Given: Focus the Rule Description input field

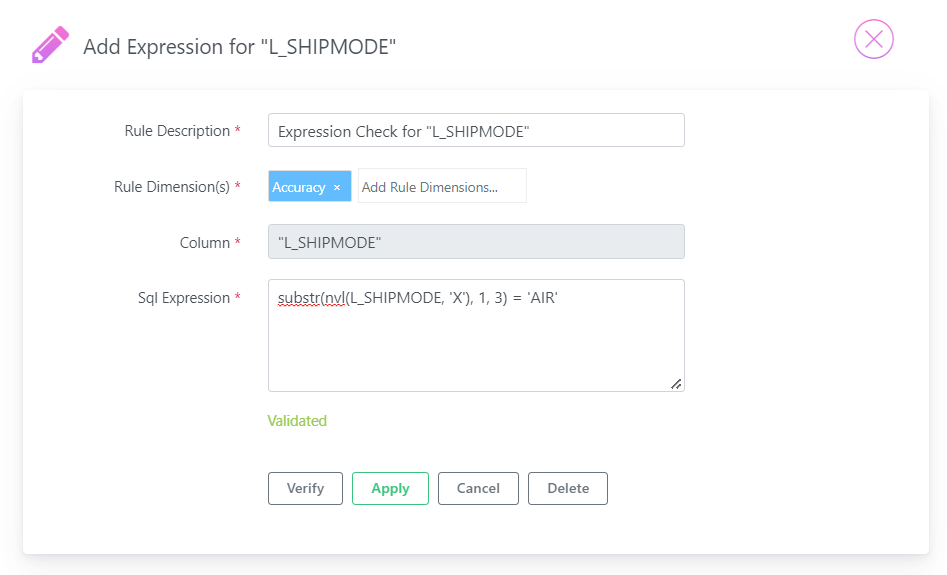Looking at the screenshot, I should click(476, 130).
